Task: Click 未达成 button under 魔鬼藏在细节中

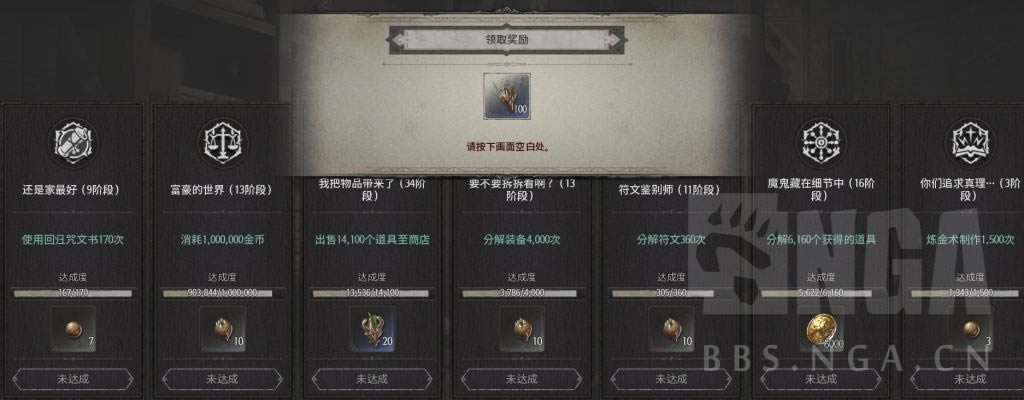Action: click(821, 378)
